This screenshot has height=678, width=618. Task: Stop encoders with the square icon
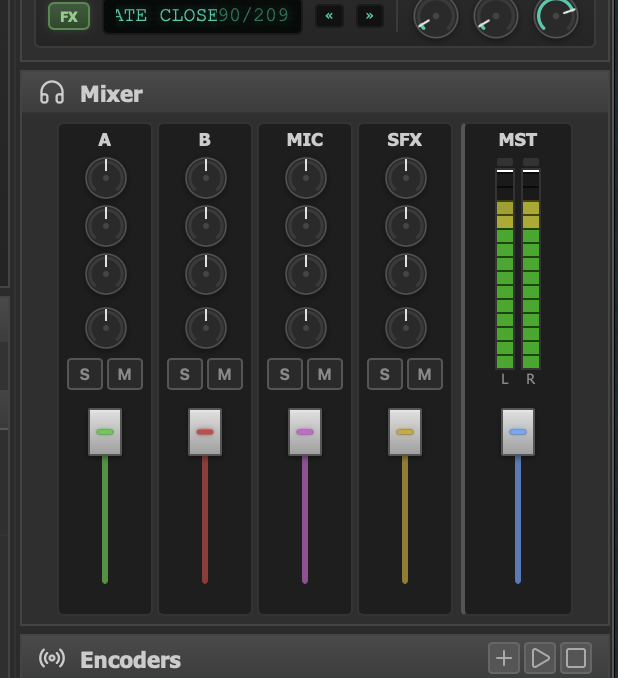pyautogui.click(x=576, y=658)
